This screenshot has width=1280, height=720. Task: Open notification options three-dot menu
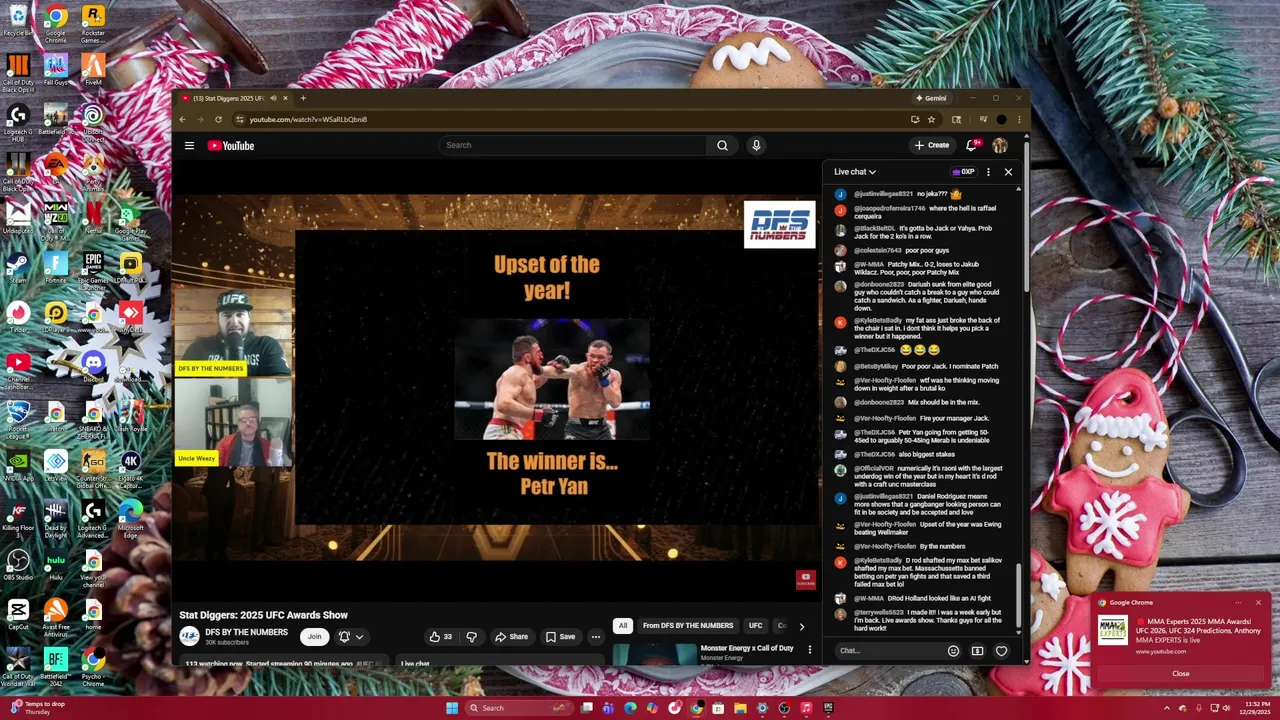click(1238, 603)
